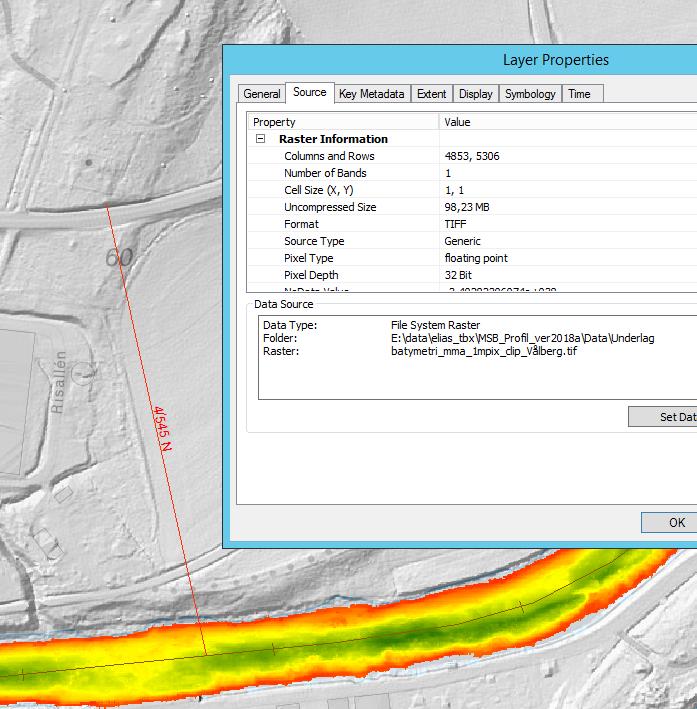Open the Key Metadata tab

[372, 94]
